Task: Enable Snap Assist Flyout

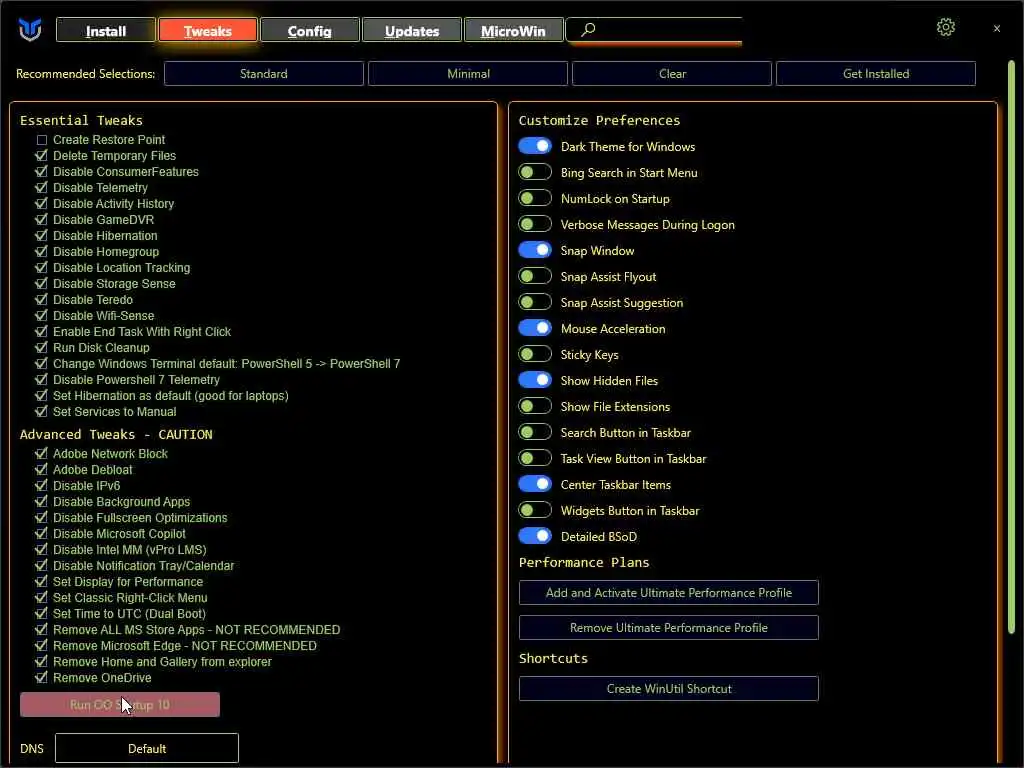Action: click(x=535, y=276)
